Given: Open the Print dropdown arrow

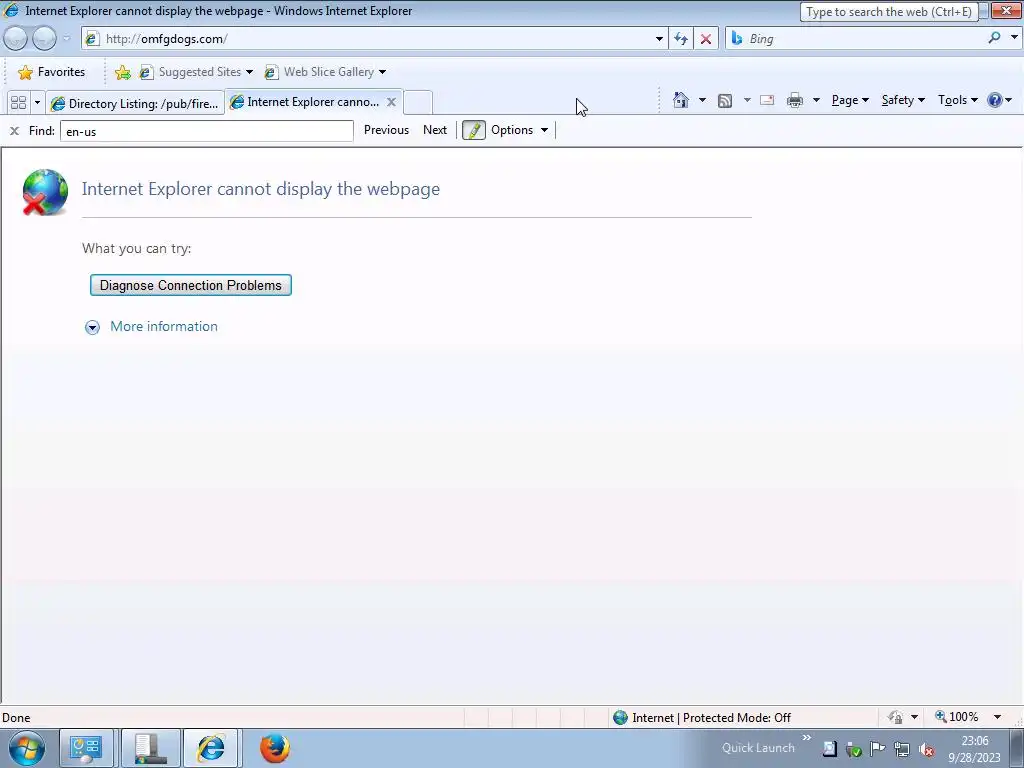Looking at the screenshot, I should pos(816,100).
